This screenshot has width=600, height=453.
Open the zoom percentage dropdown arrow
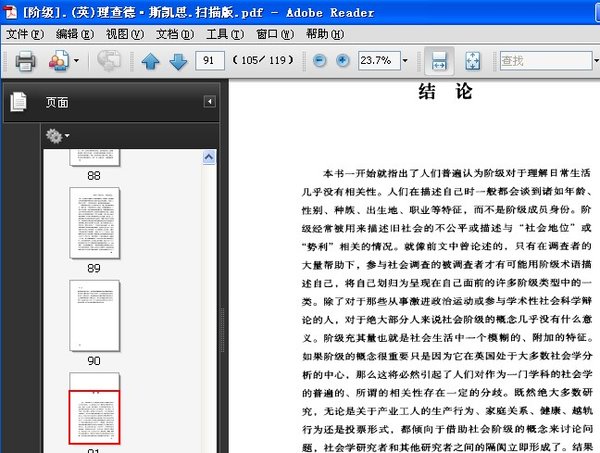pyautogui.click(x=405, y=61)
